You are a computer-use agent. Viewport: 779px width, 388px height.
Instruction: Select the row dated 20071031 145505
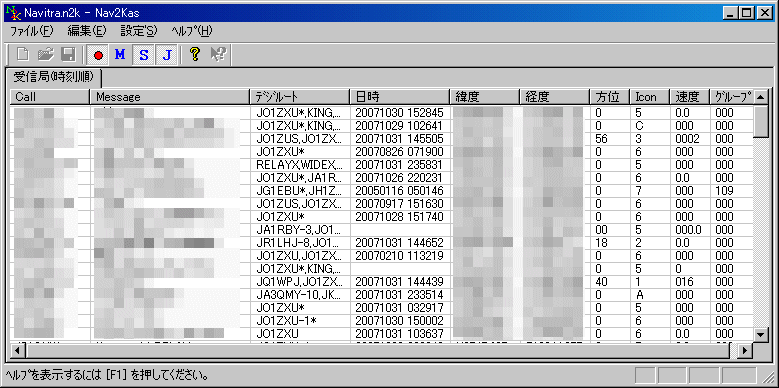382,139
